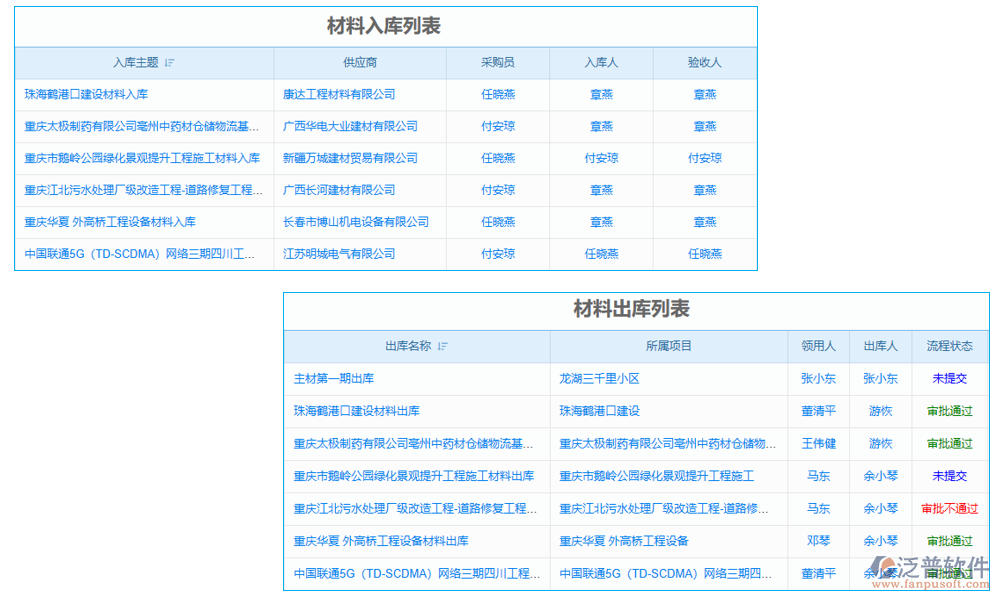
Task: Open 游恢 in the 出库人 column
Action: coord(880,411)
